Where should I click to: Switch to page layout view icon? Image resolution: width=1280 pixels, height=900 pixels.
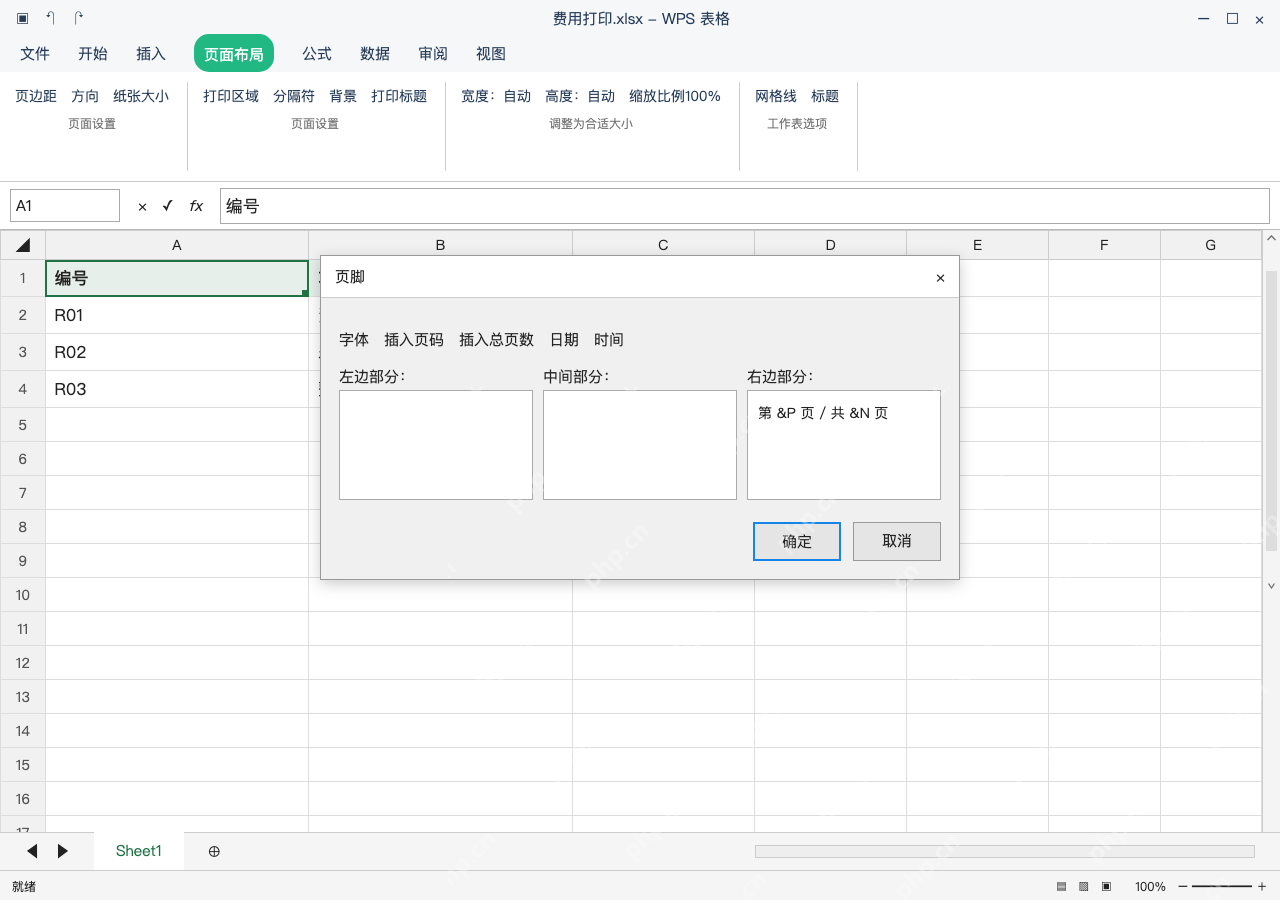click(x=1106, y=886)
